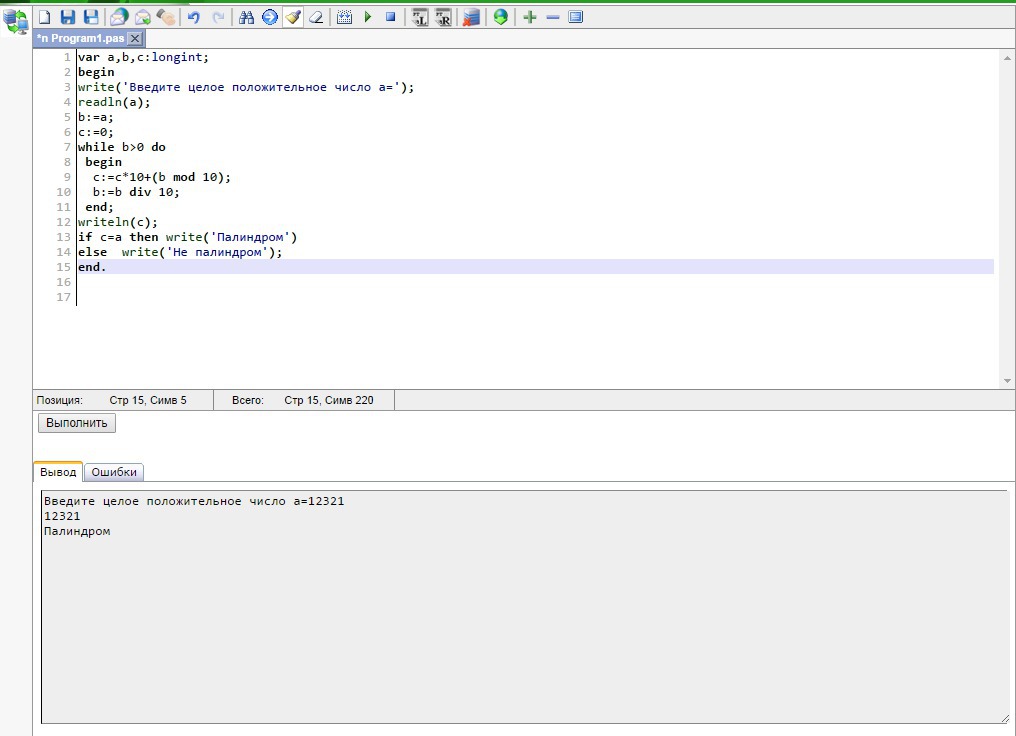1016x736 pixels.
Task: Click the editor scrollbar down arrow
Action: [1007, 381]
